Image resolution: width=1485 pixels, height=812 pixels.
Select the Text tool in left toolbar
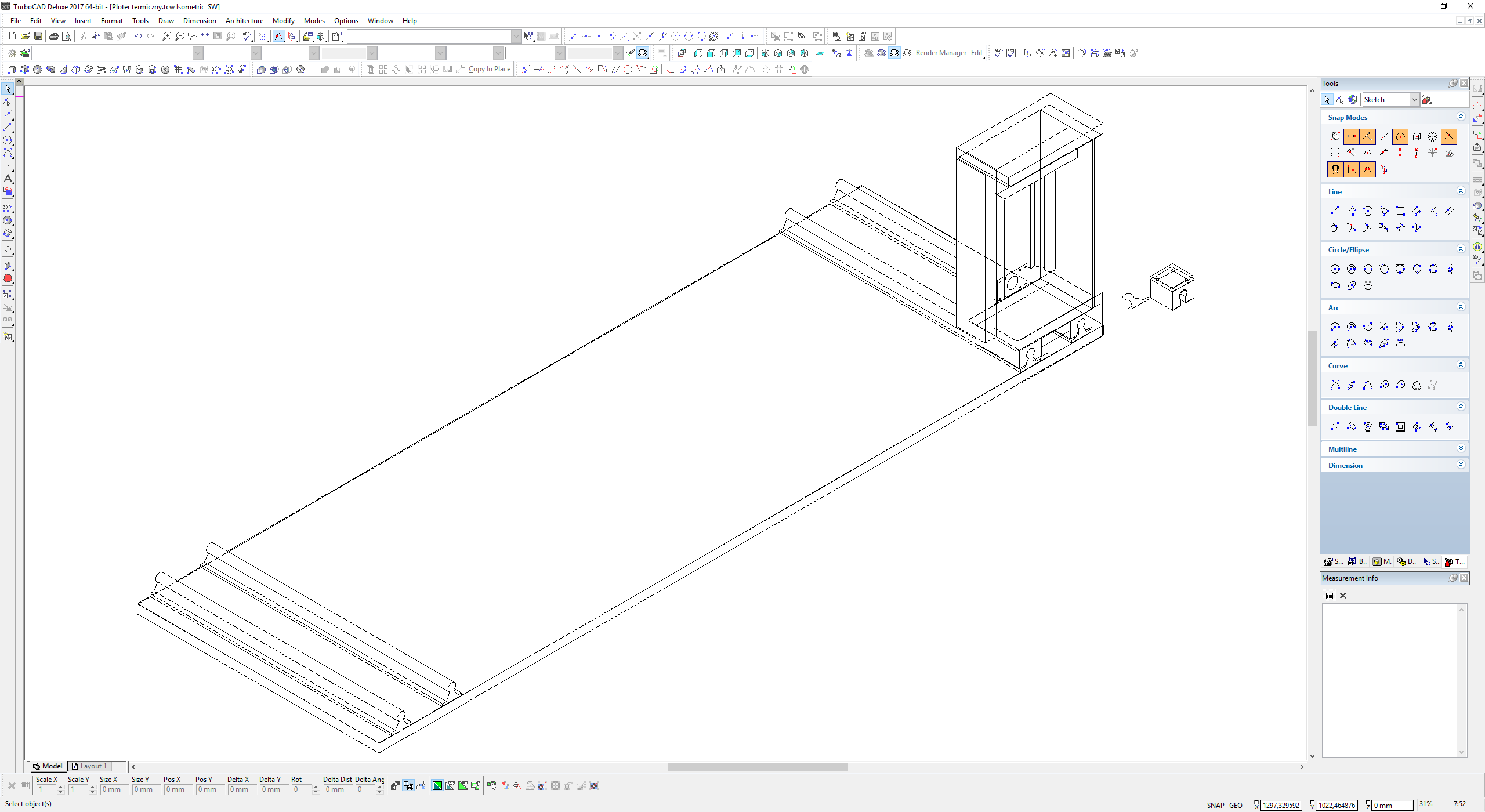8,179
